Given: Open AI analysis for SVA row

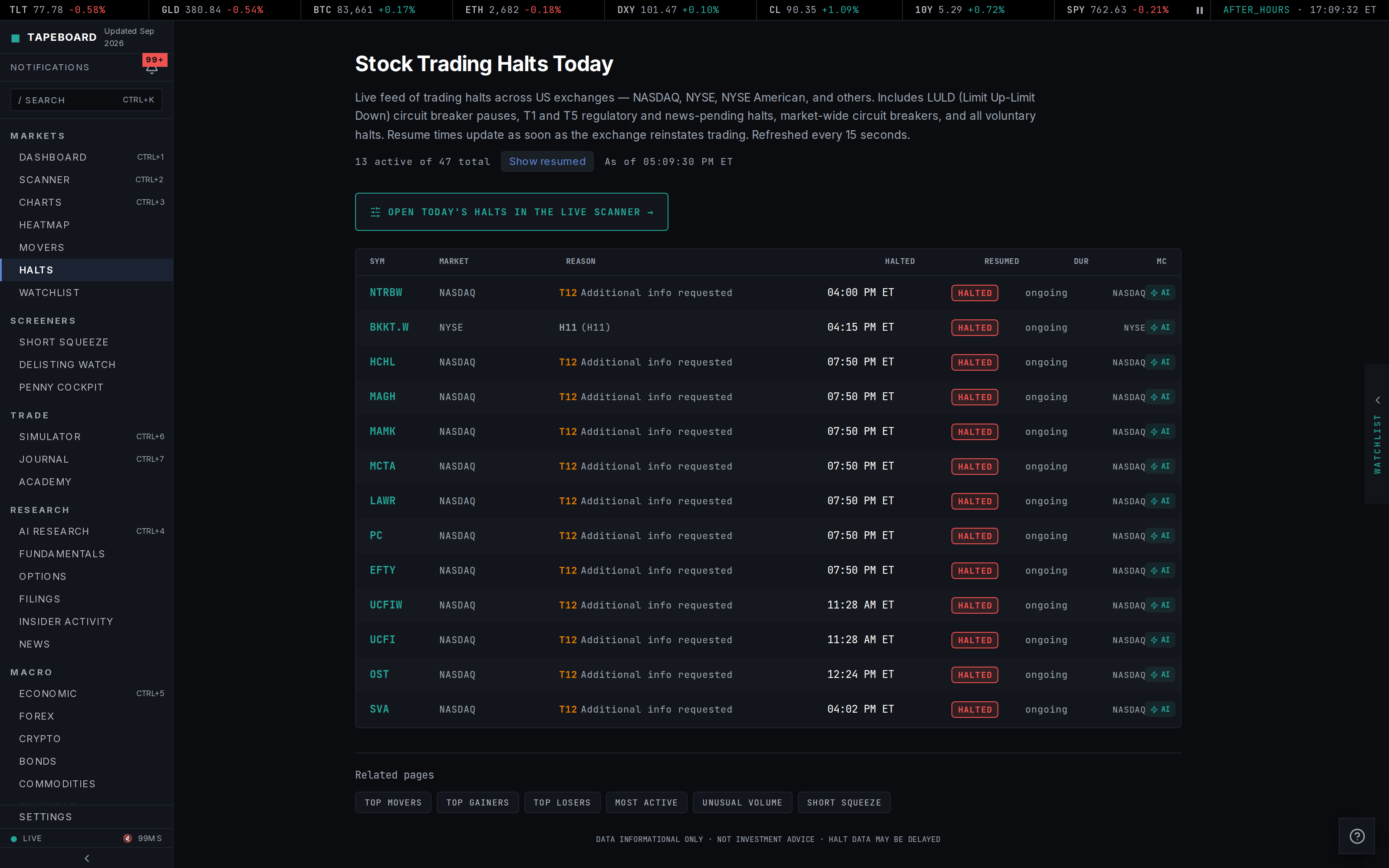Looking at the screenshot, I should click(1161, 709).
